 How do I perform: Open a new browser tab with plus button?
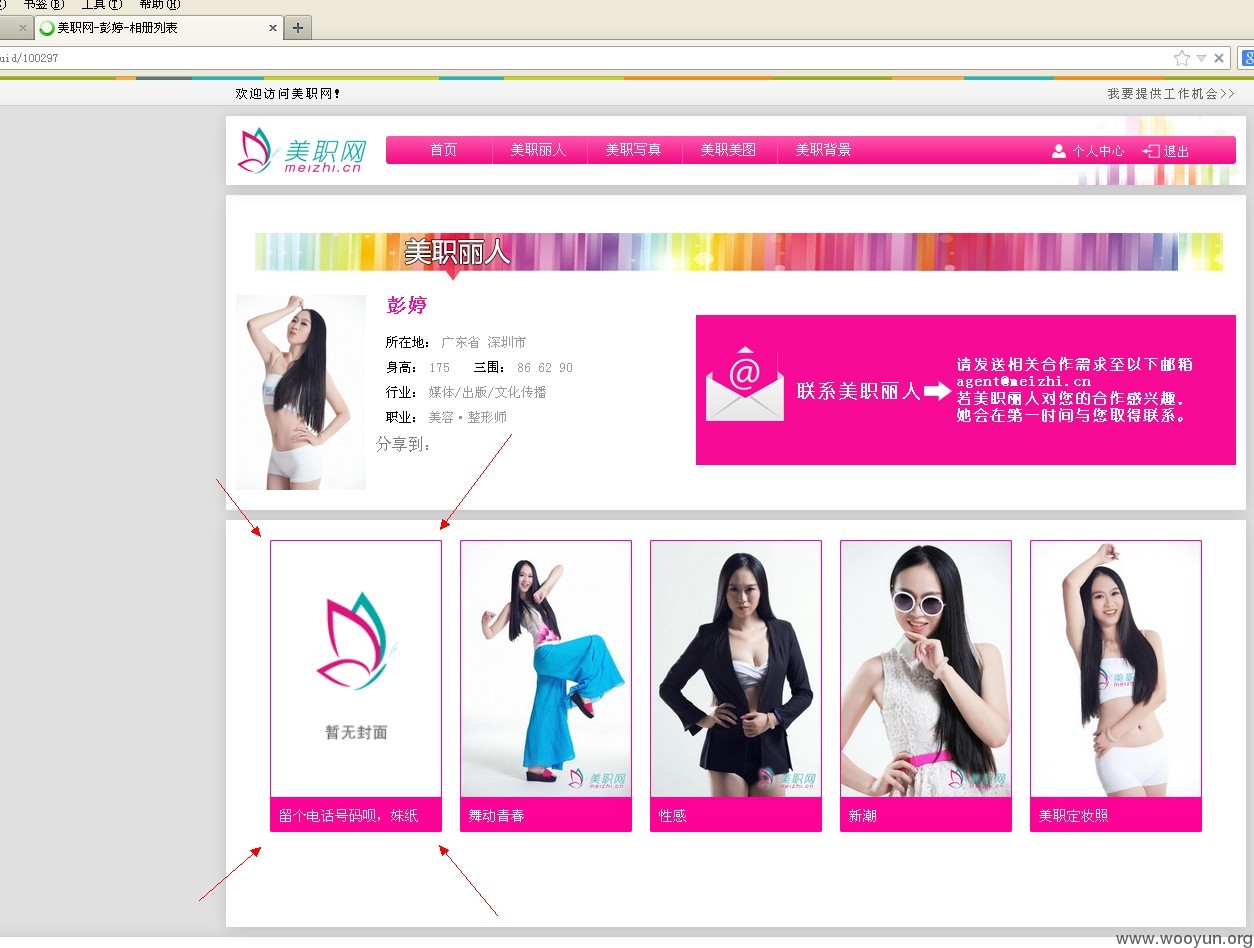pos(298,28)
